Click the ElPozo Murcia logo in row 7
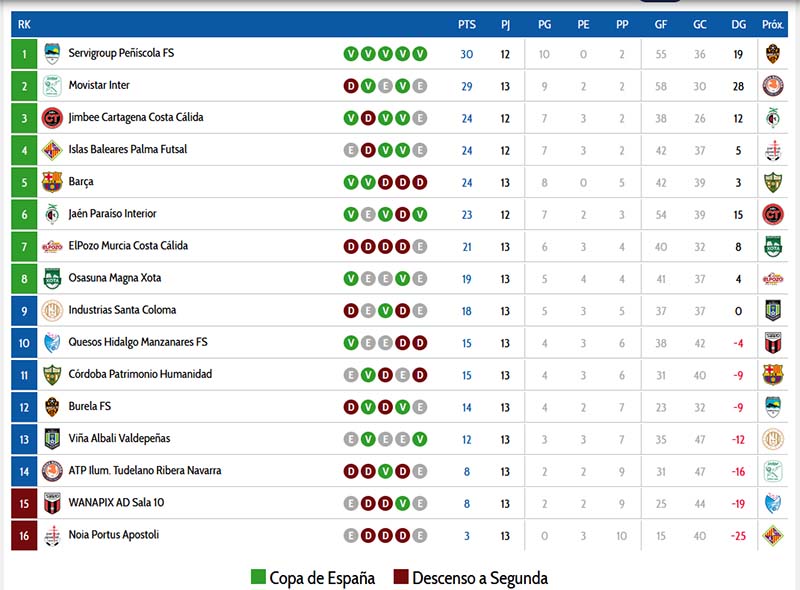Image resolution: width=800 pixels, height=590 pixels. [52, 247]
